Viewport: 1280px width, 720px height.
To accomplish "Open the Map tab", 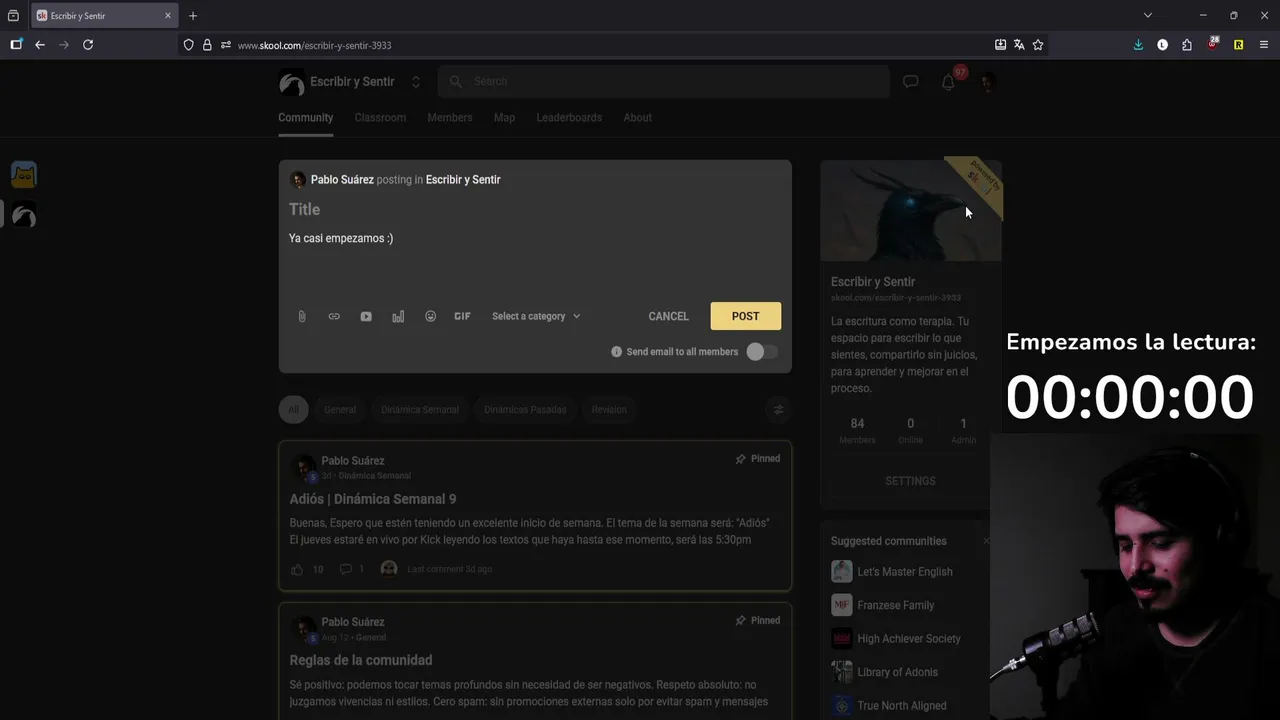I will (x=504, y=117).
